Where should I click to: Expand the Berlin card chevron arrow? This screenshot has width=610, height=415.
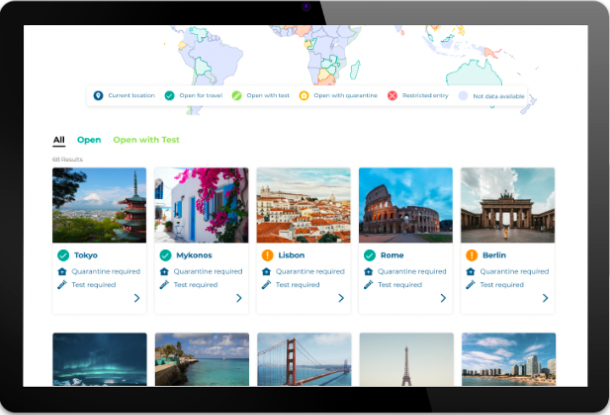(545, 298)
